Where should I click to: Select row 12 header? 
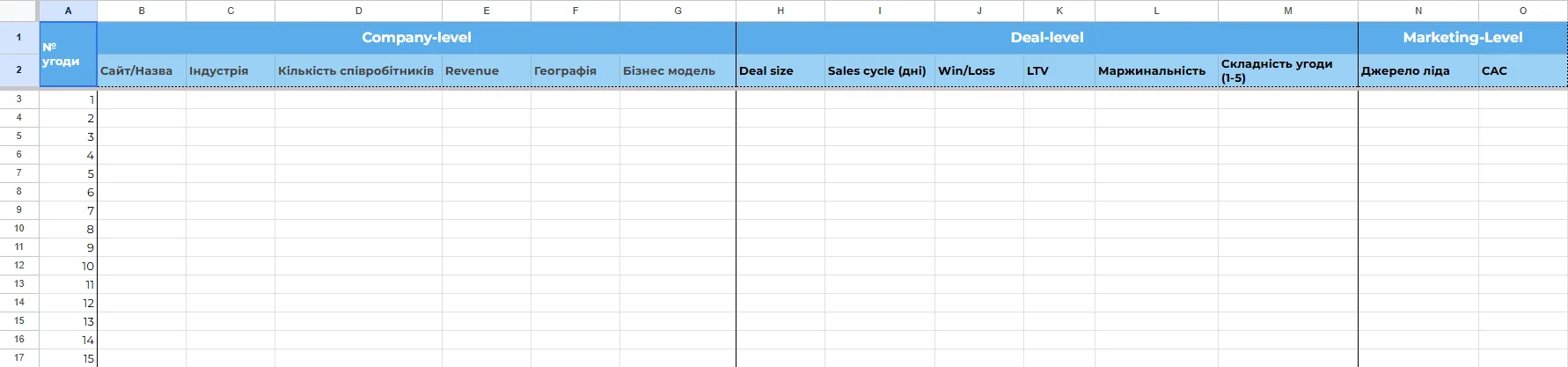[18, 266]
